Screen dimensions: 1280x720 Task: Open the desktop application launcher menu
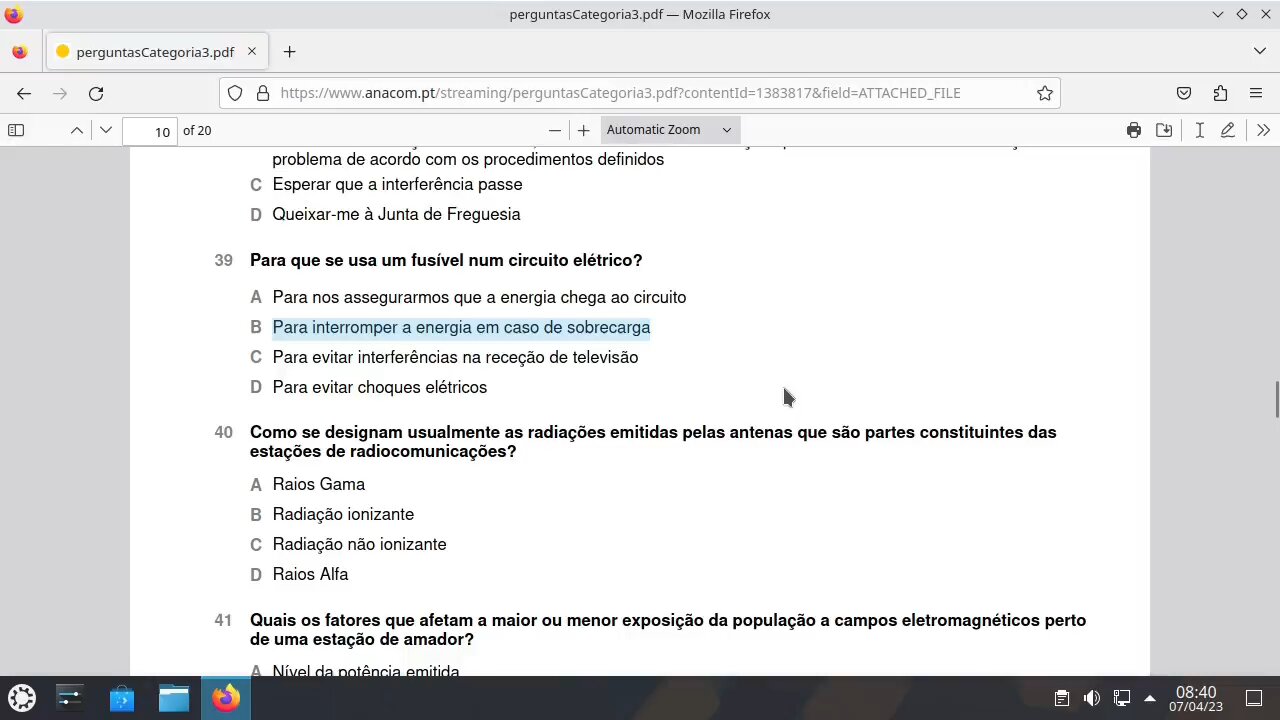coord(22,697)
